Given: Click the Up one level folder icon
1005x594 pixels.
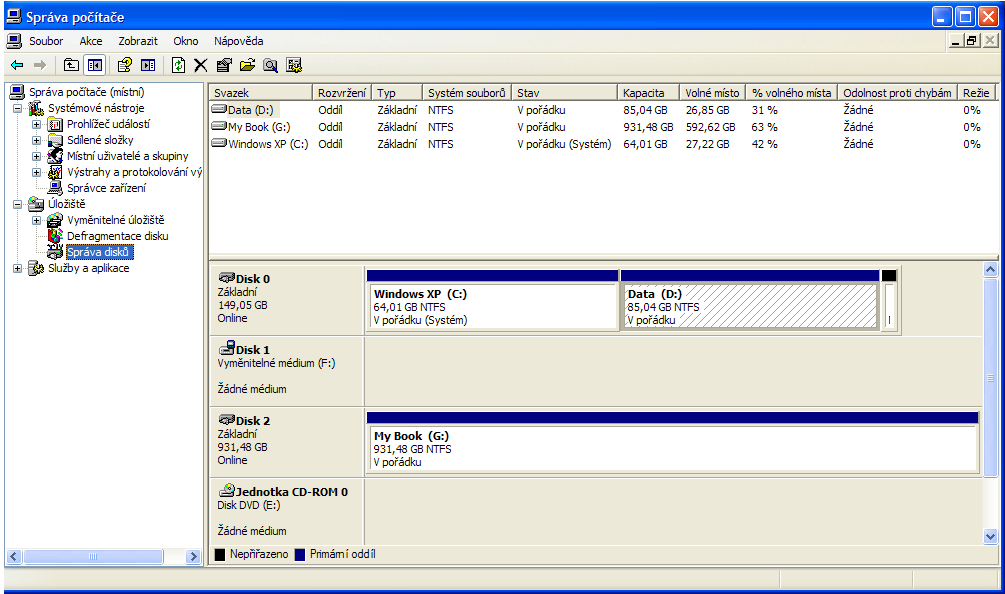Looking at the screenshot, I should click(x=71, y=65).
